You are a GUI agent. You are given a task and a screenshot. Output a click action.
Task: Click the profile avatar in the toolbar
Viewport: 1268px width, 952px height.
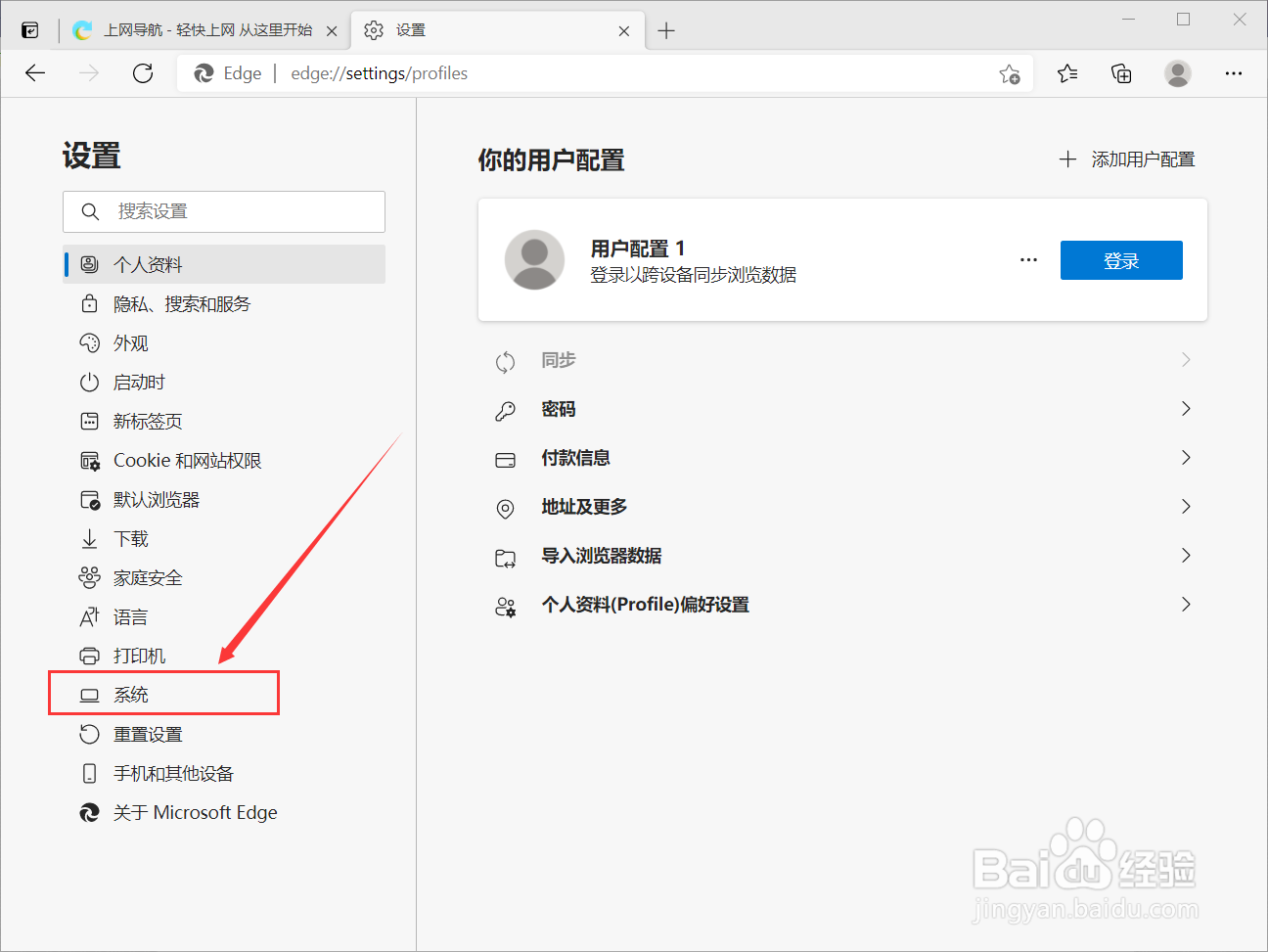(1178, 73)
